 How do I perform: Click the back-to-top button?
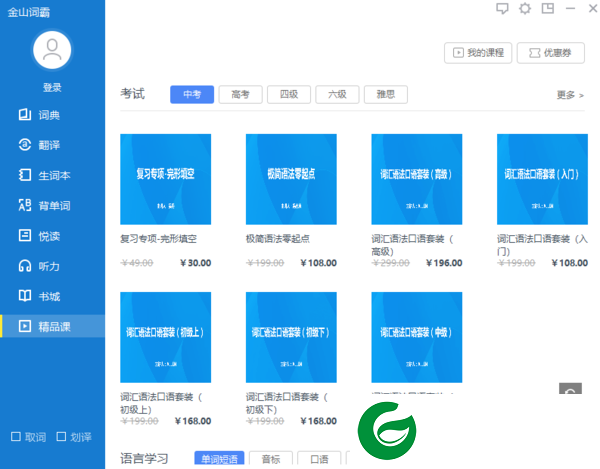tap(570, 388)
